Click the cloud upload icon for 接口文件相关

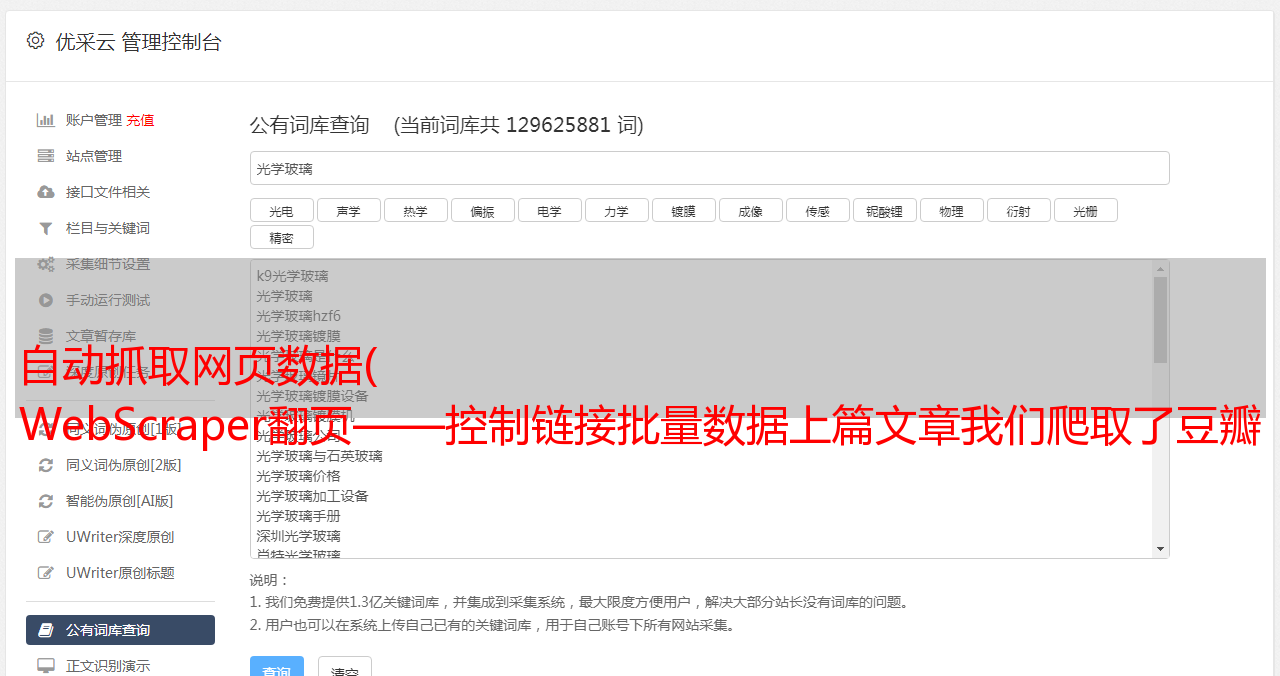coord(46,192)
